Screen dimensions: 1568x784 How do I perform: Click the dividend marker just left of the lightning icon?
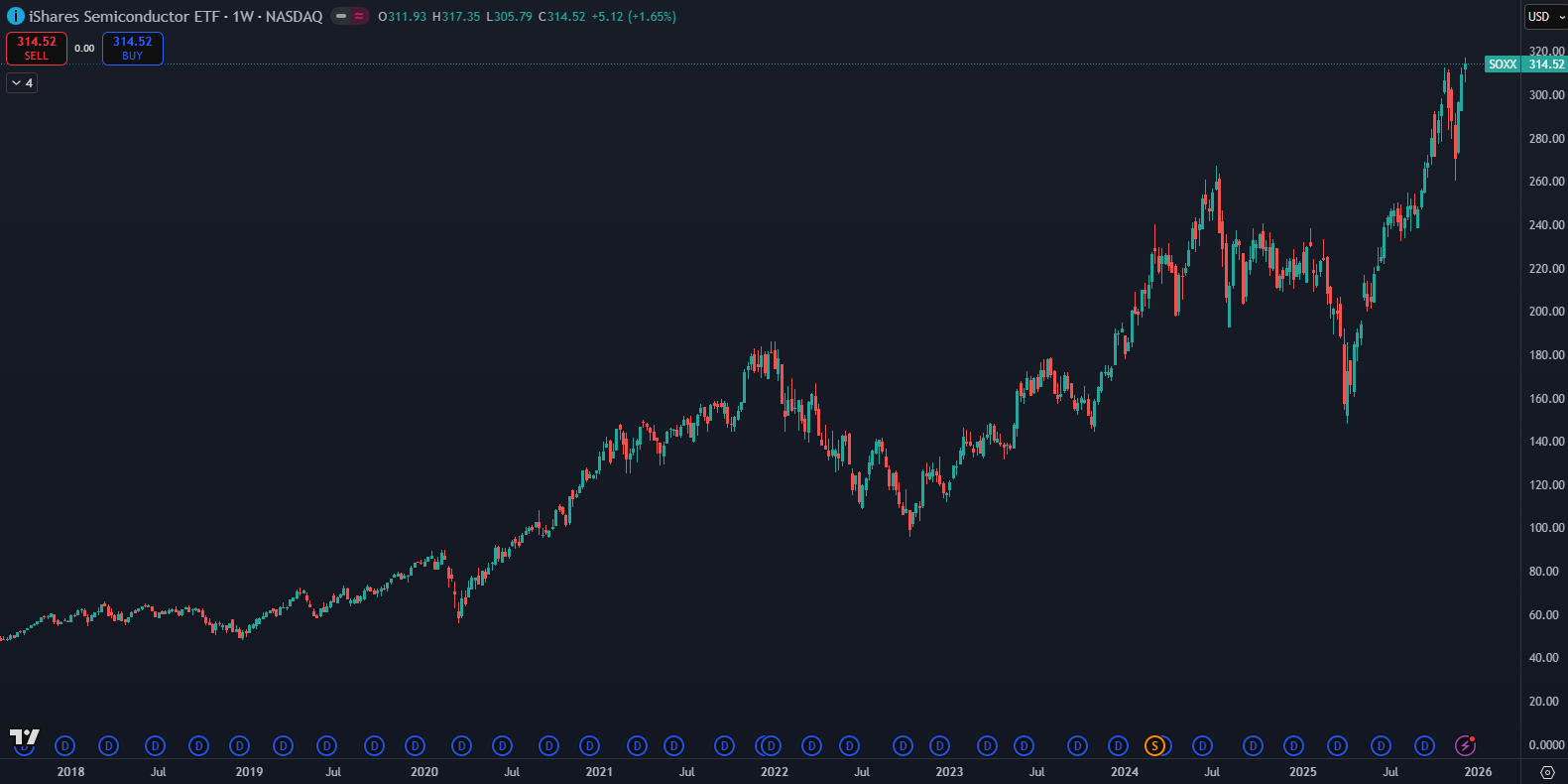point(1424,745)
